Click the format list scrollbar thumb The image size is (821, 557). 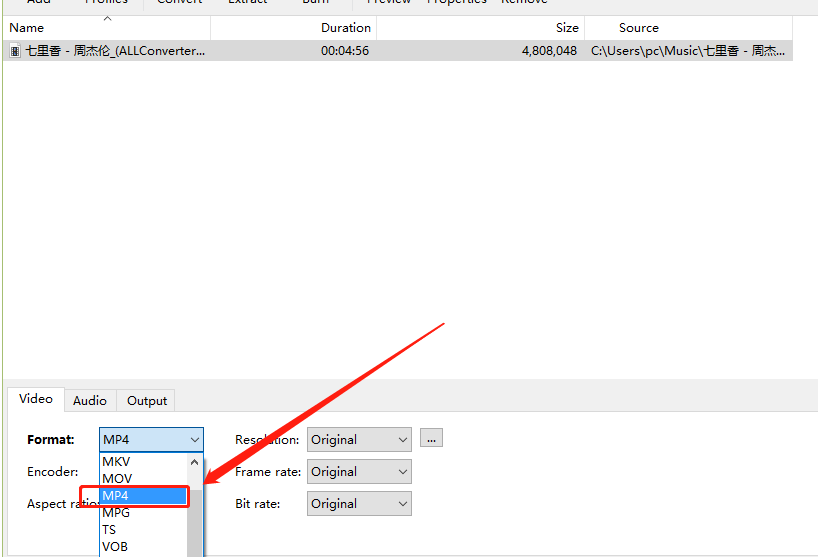tap(195, 523)
